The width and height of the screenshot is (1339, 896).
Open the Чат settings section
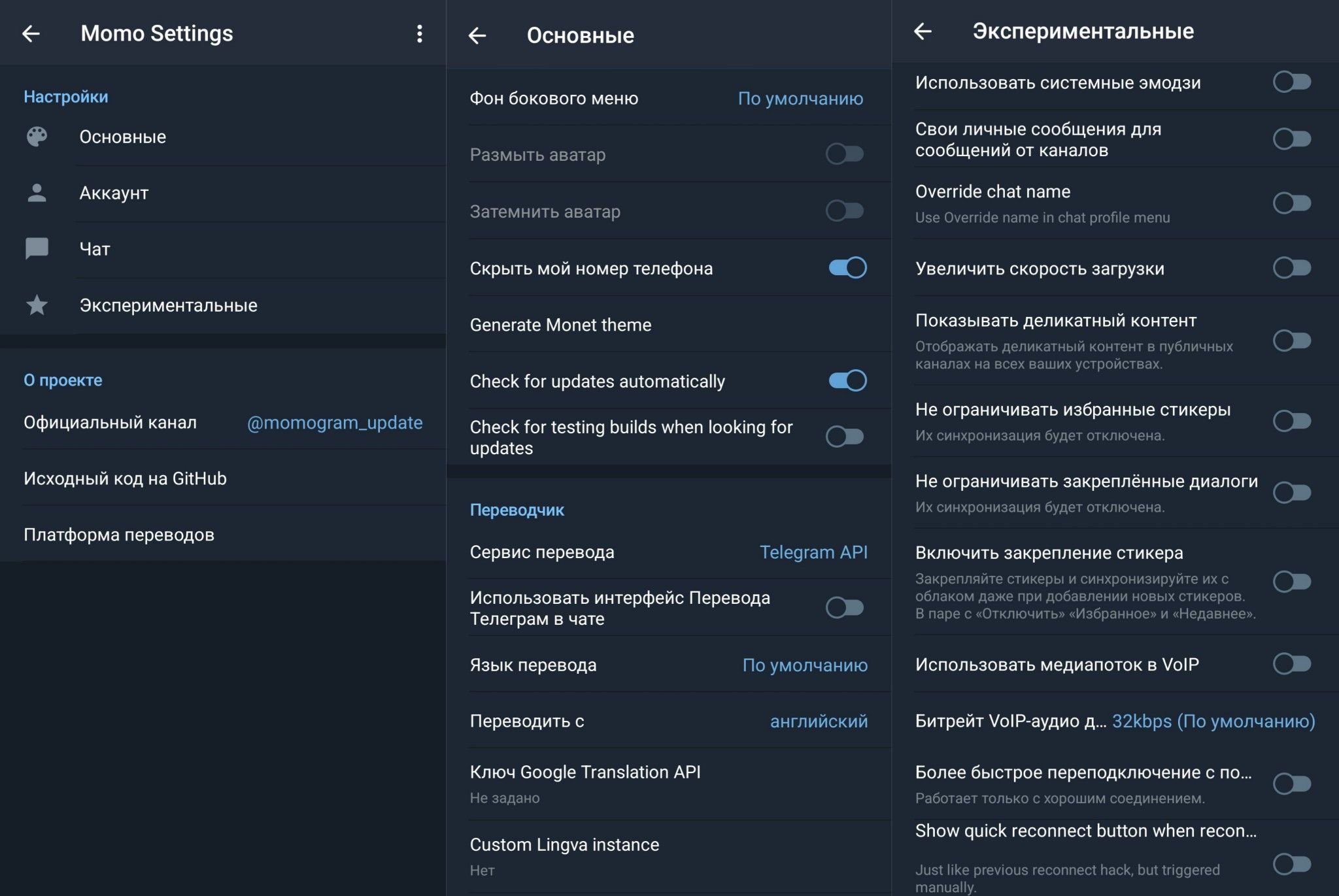coord(223,249)
